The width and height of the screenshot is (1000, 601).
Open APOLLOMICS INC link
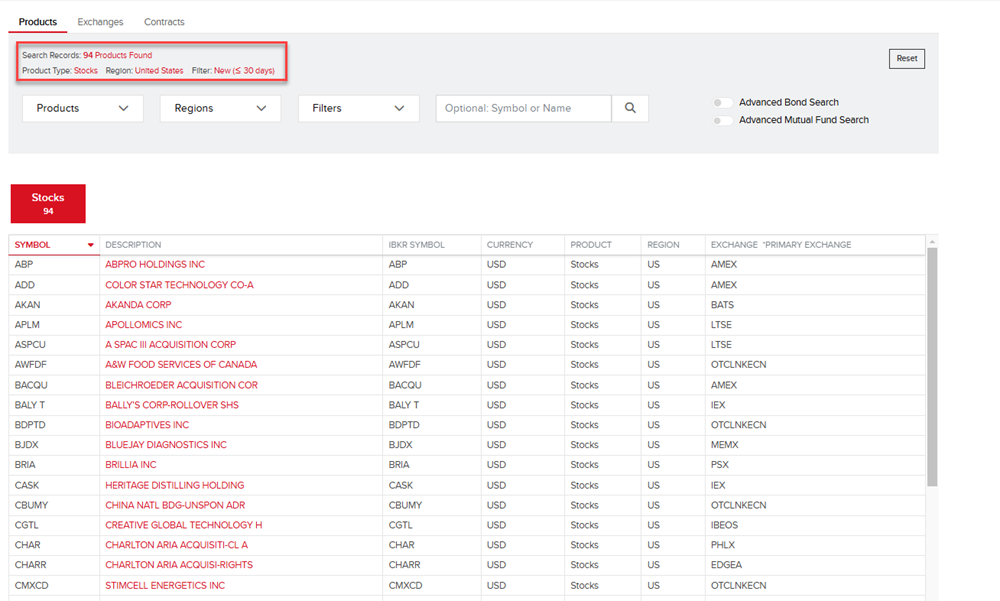click(x=143, y=325)
